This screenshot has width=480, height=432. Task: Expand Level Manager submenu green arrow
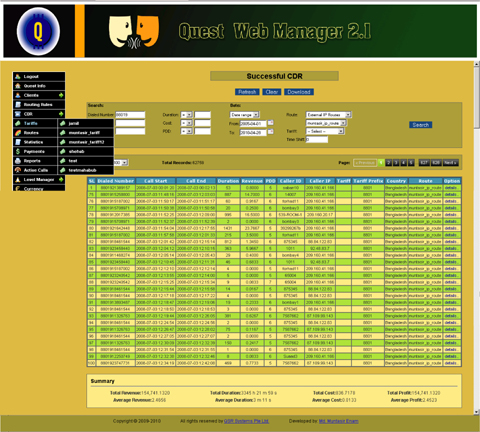(61, 179)
